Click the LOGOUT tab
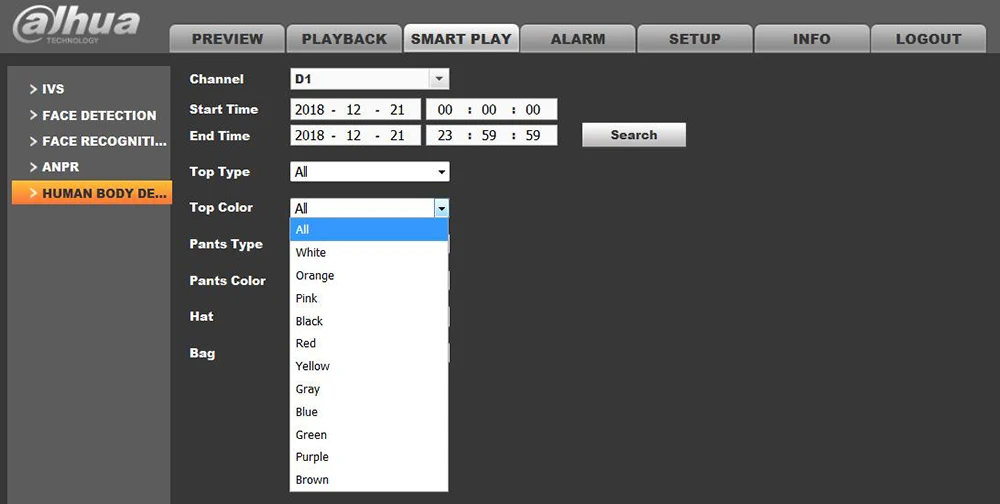 [928, 39]
